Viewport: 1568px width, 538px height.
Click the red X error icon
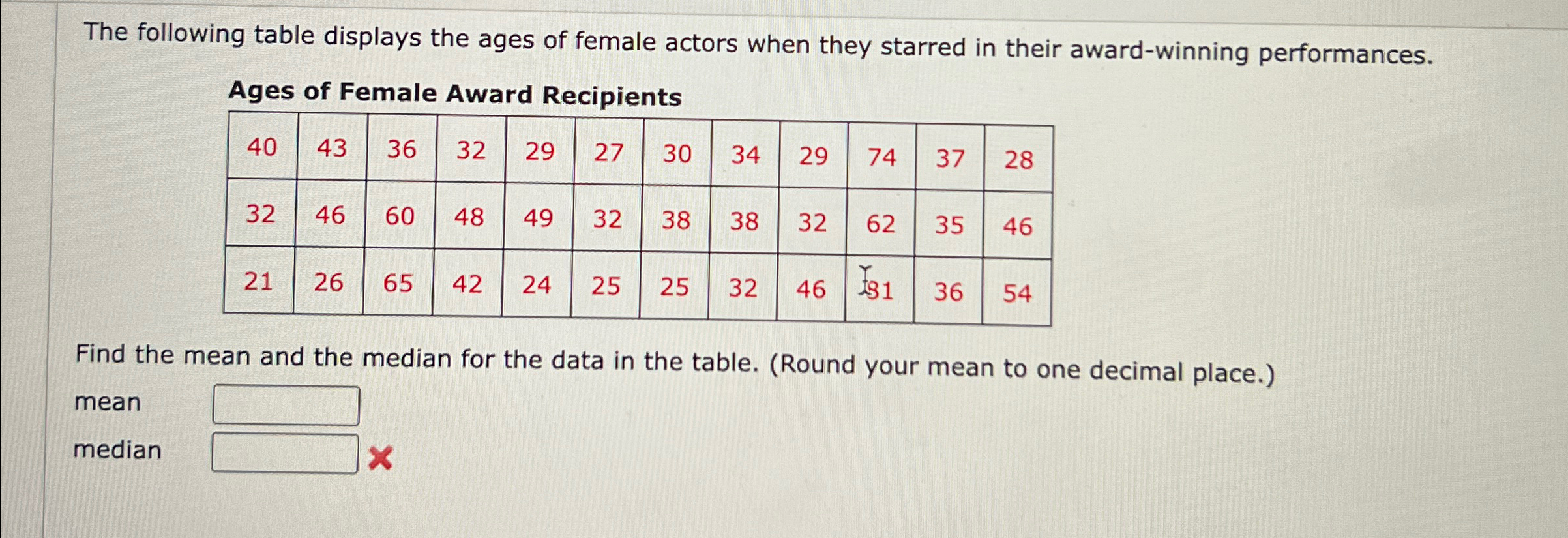point(381,458)
